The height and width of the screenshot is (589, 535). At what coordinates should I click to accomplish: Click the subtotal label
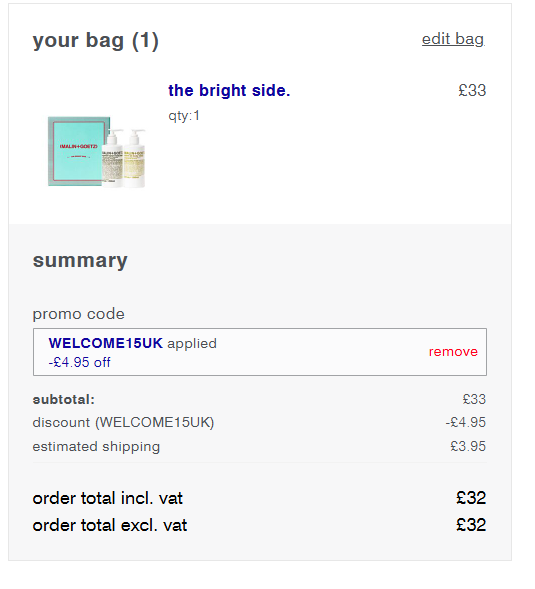(x=63, y=399)
